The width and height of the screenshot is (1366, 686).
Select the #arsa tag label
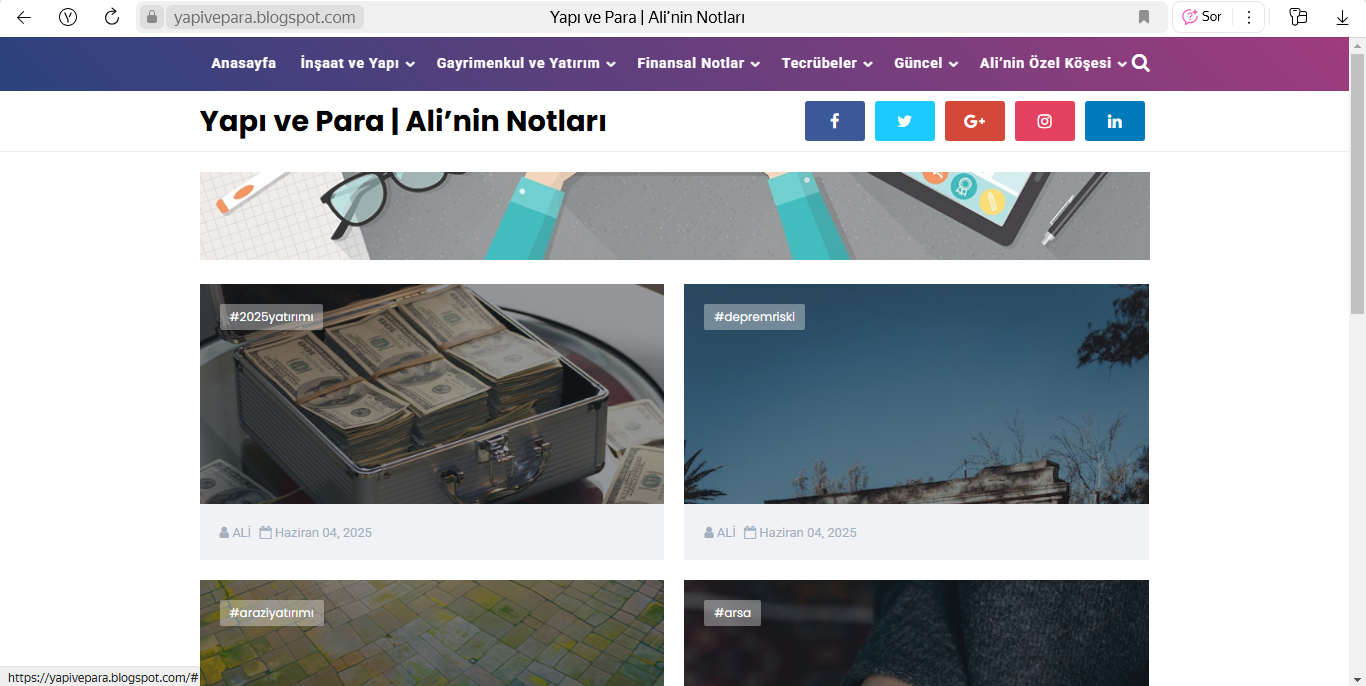732,613
